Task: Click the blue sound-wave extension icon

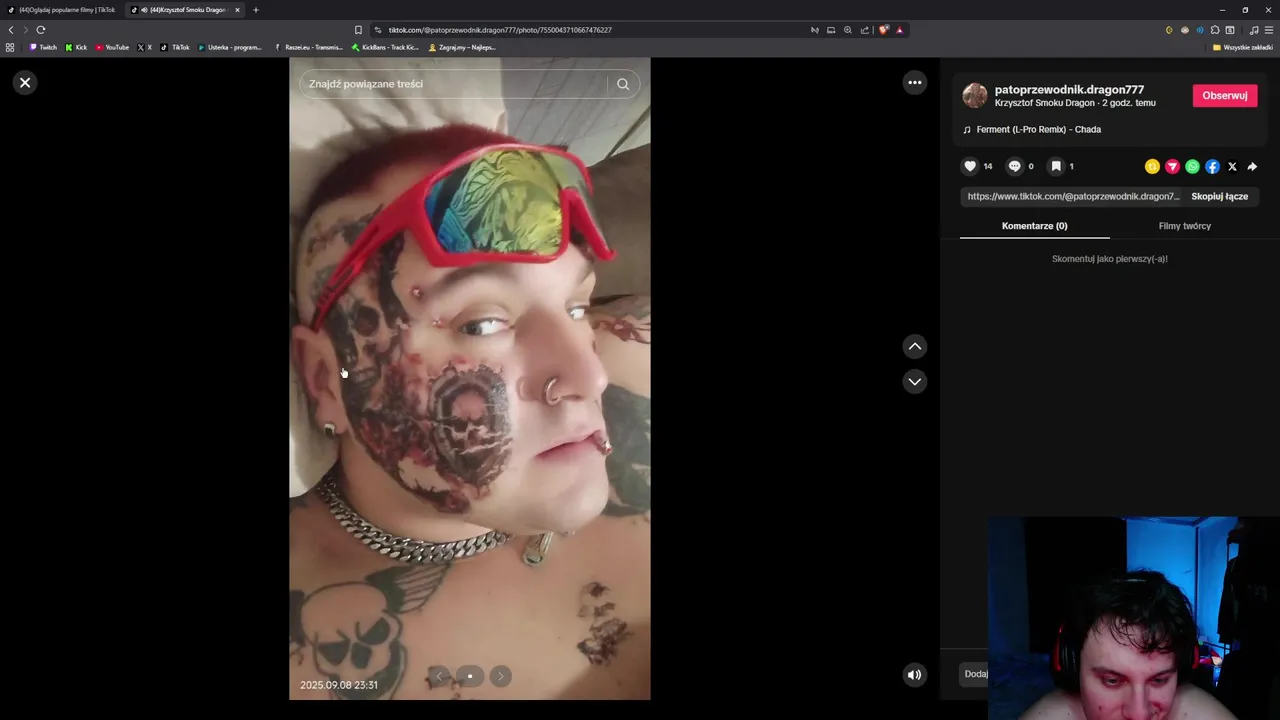Action: [1200, 30]
